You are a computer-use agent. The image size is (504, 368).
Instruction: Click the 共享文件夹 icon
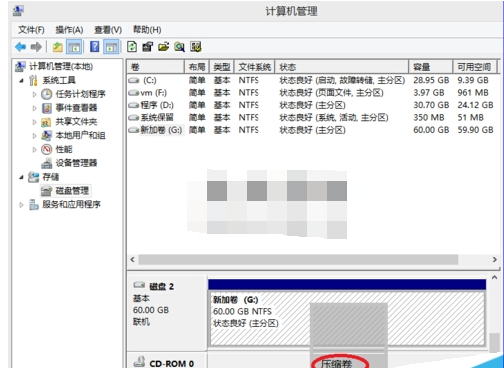tap(46, 122)
